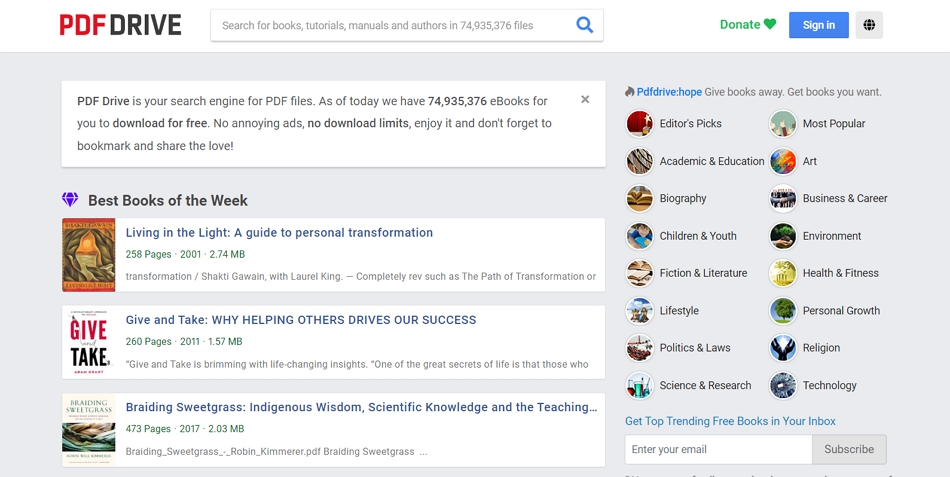The image size is (950, 477).
Task: Focus the Enter your email field
Action: pos(718,449)
